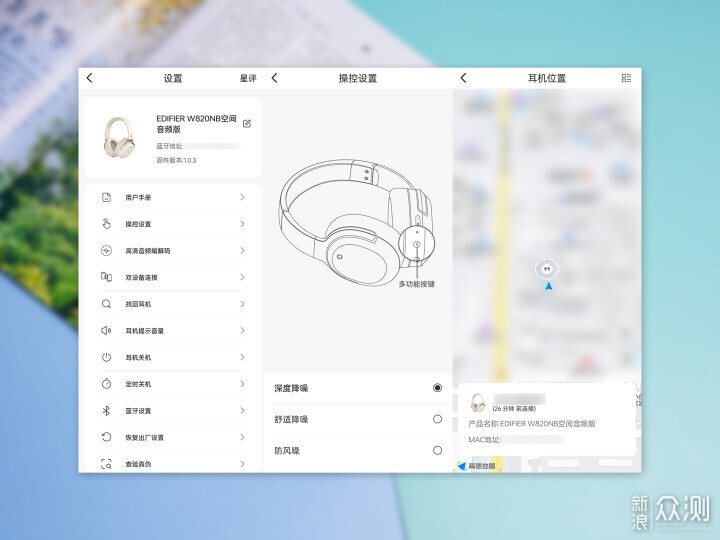Expand the 定时关机 row chevron
720x540 pixels.
tap(242, 384)
